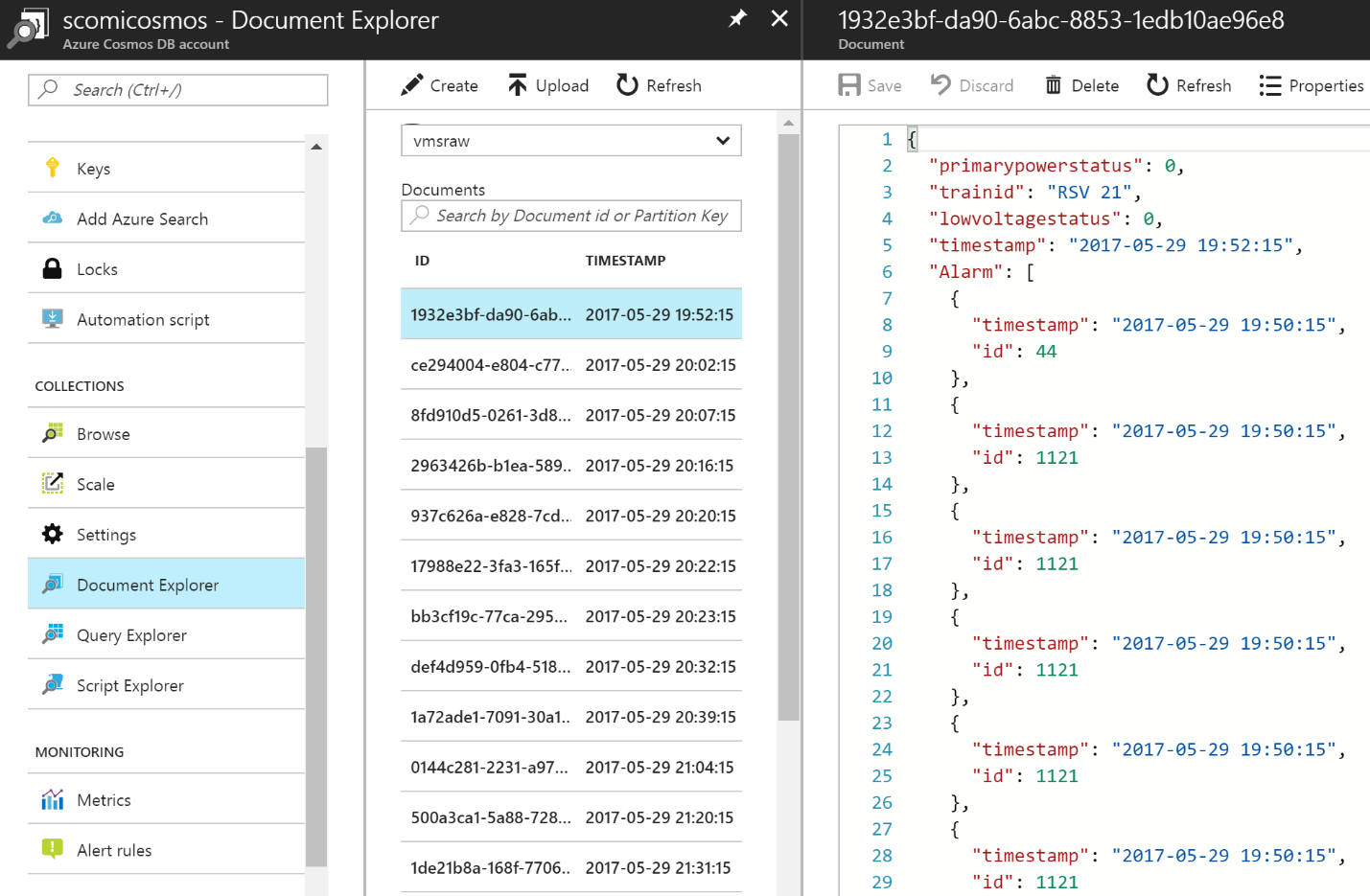The height and width of the screenshot is (896, 1370).
Task: Click the Discard button label
Action: [987, 85]
